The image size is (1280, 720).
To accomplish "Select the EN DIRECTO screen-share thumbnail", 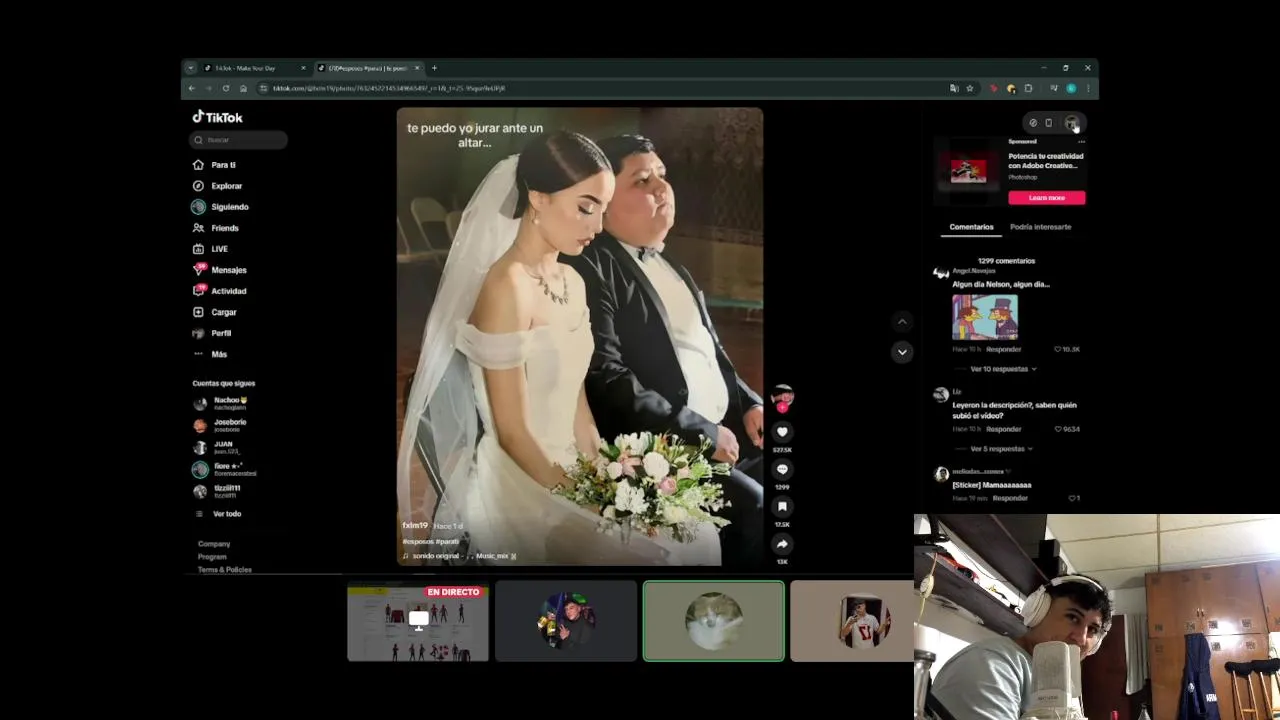I will tap(418, 622).
